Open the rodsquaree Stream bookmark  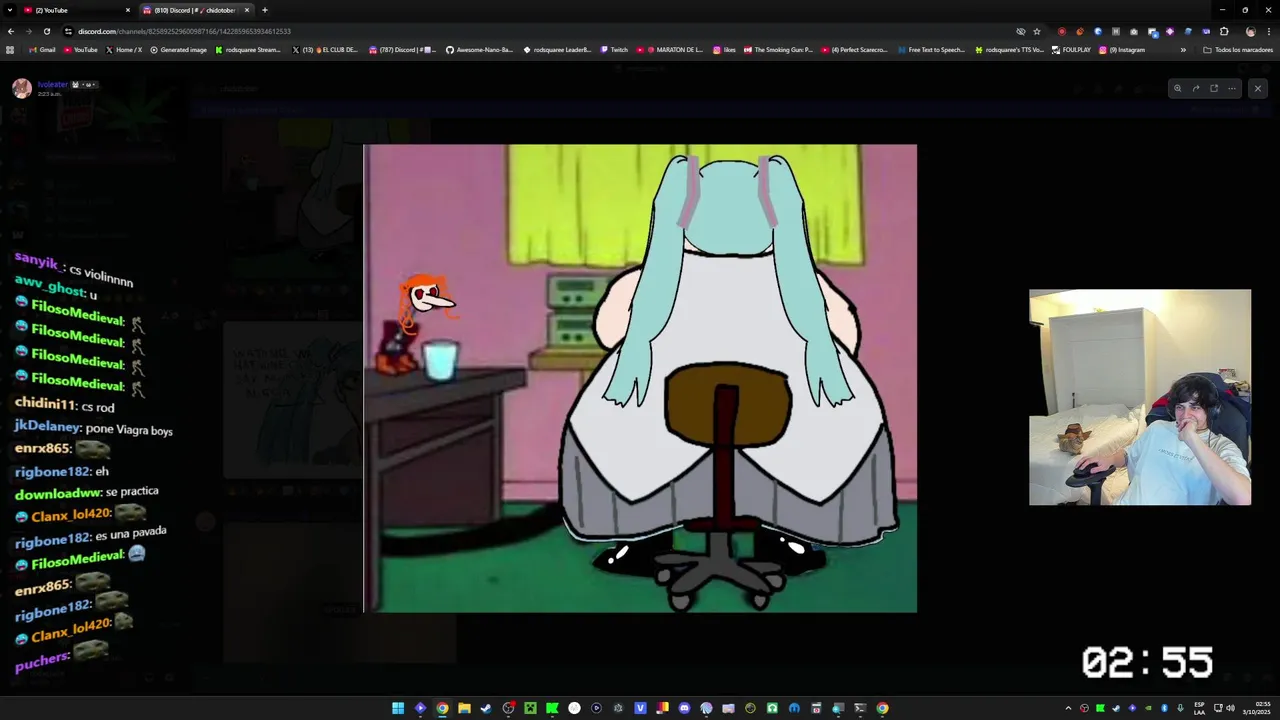[x=248, y=49]
